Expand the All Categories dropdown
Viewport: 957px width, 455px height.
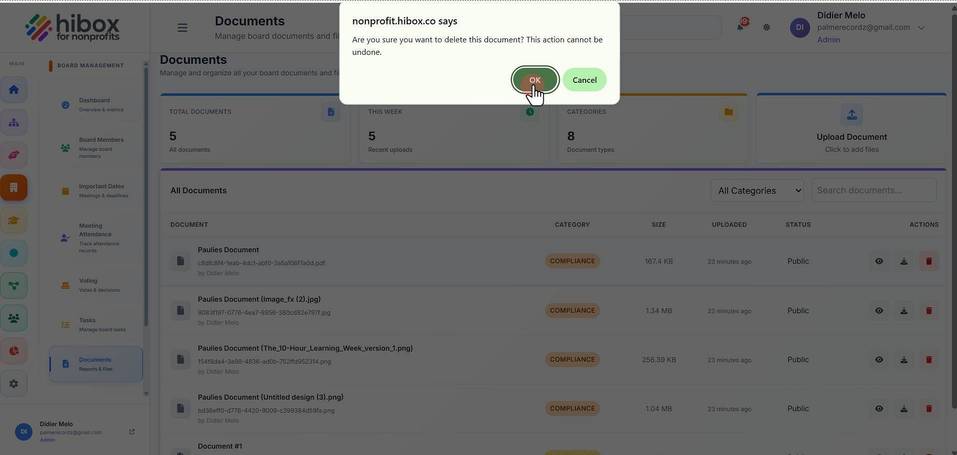tap(759, 191)
